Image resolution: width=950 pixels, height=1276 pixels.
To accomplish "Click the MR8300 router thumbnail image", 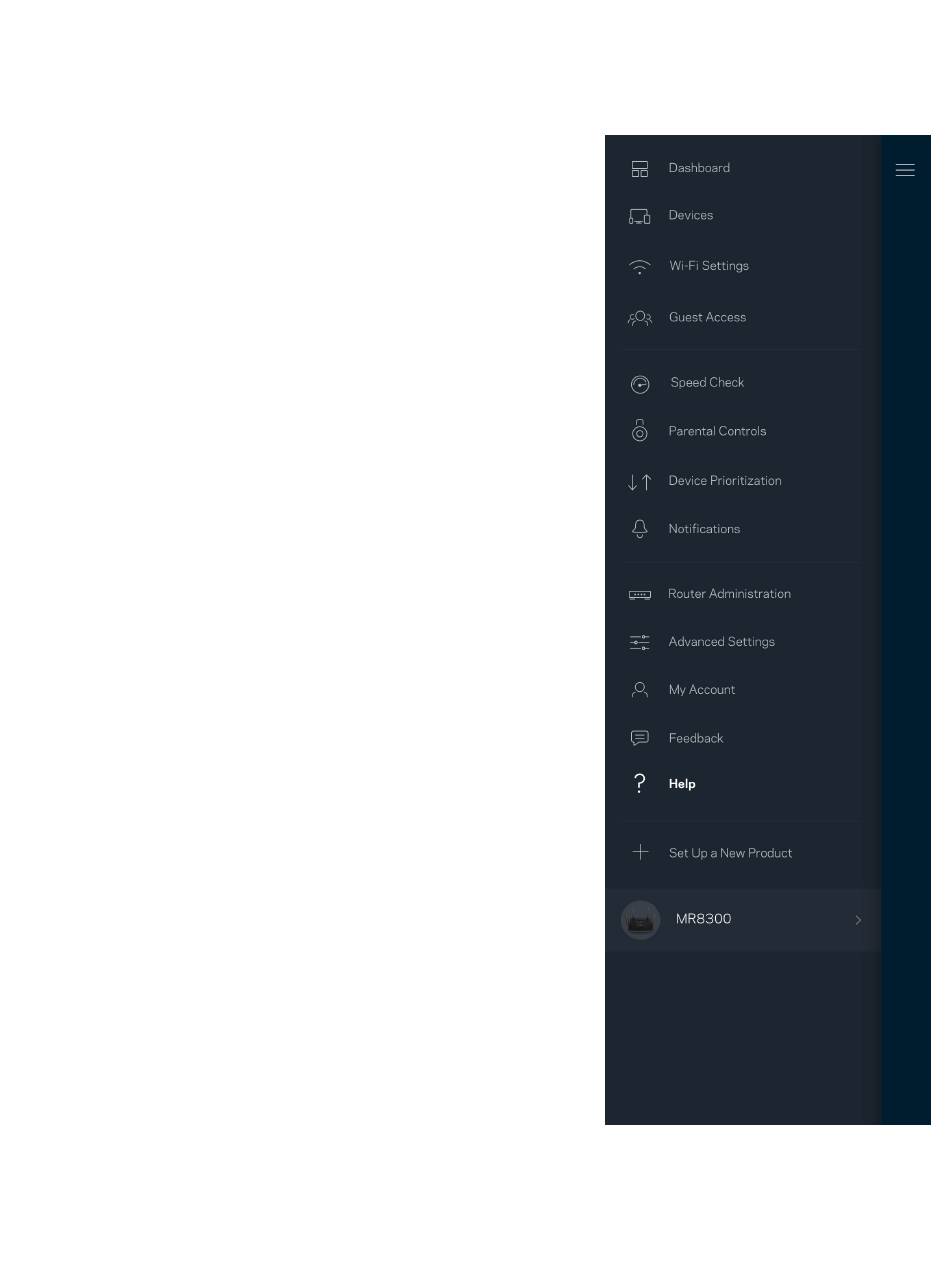I will point(641,920).
